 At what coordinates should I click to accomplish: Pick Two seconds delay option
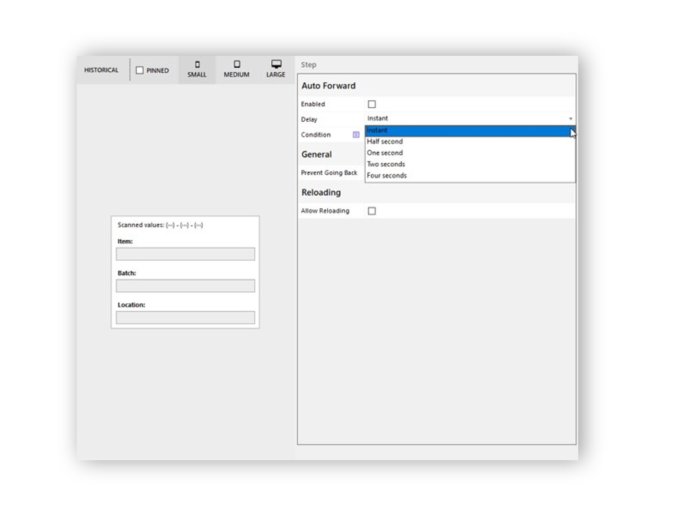point(469,164)
